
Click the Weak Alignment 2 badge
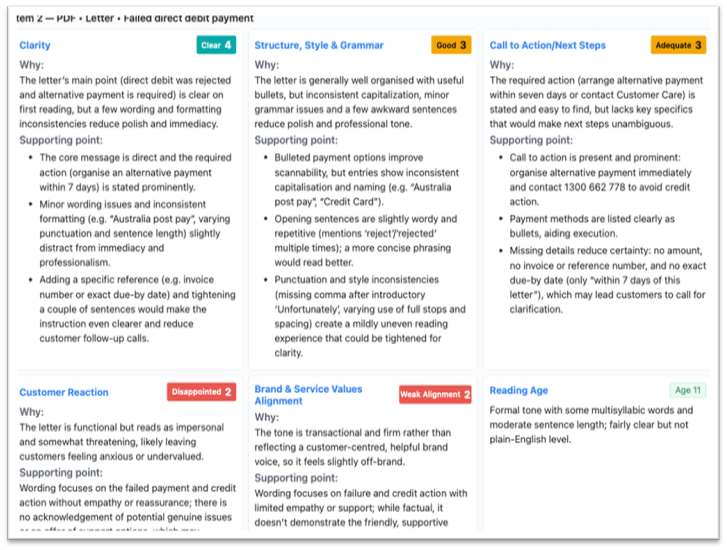click(435, 395)
